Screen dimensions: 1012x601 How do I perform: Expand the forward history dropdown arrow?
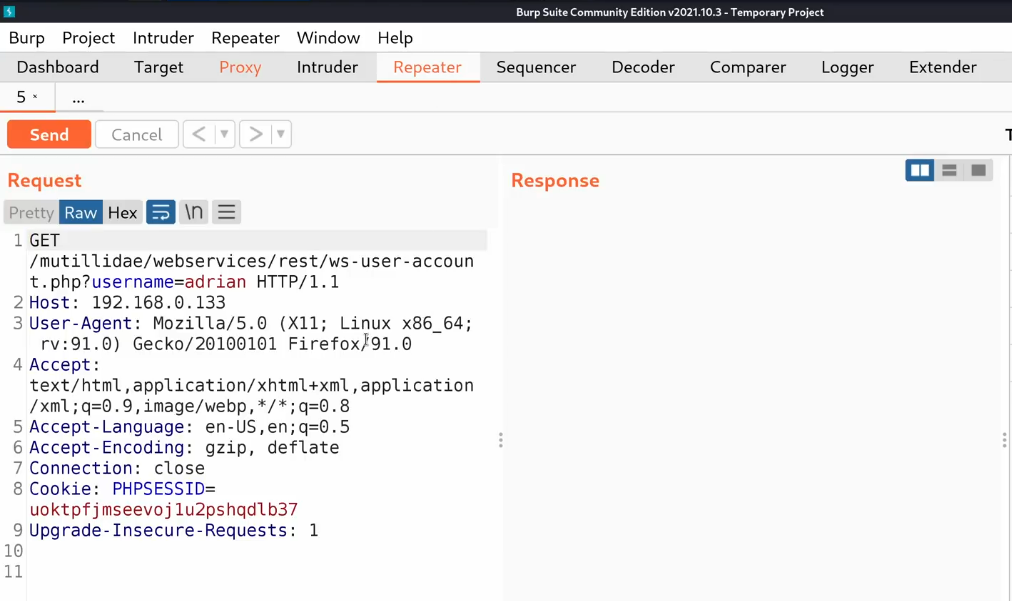(280, 134)
